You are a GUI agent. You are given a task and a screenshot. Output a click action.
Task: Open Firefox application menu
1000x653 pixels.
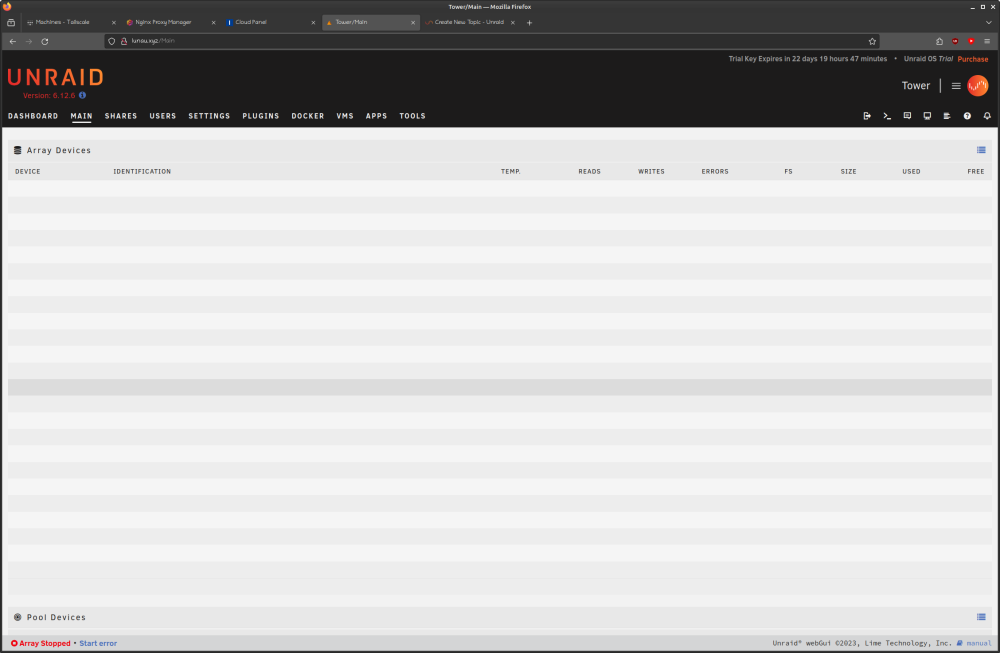(987, 41)
